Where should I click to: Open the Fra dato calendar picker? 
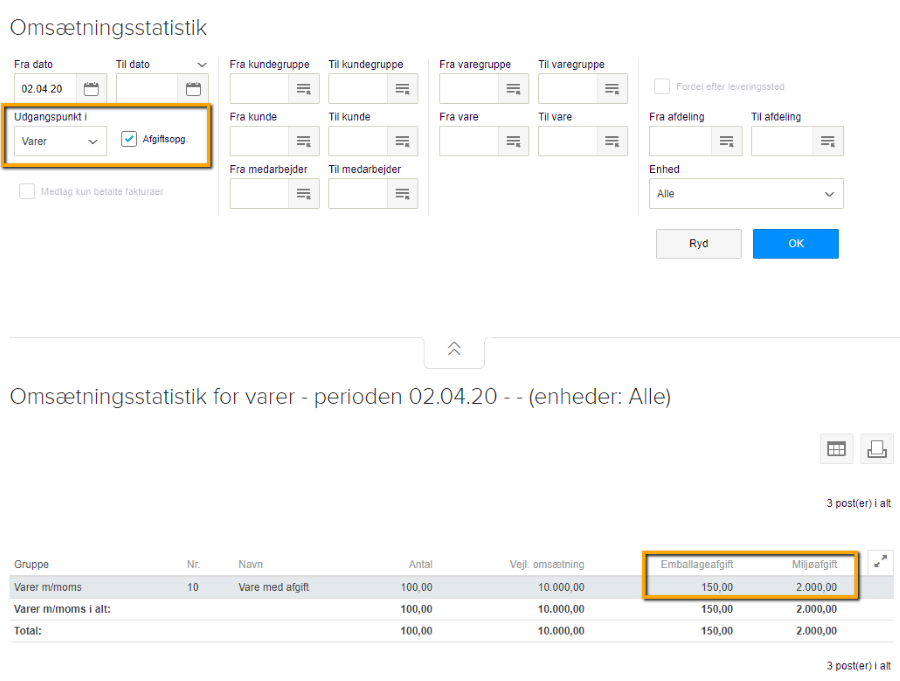click(91, 89)
